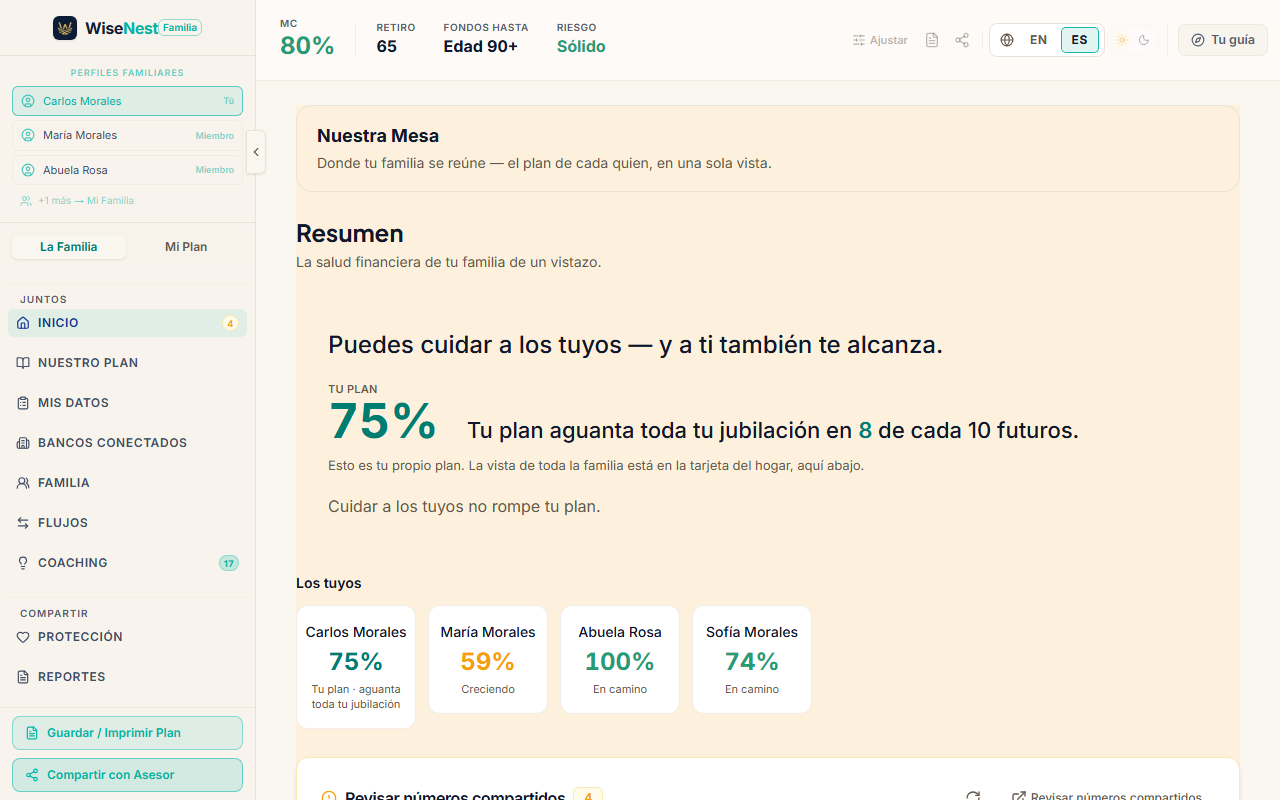
Task: Click the globe language icon
Action: 1007,40
